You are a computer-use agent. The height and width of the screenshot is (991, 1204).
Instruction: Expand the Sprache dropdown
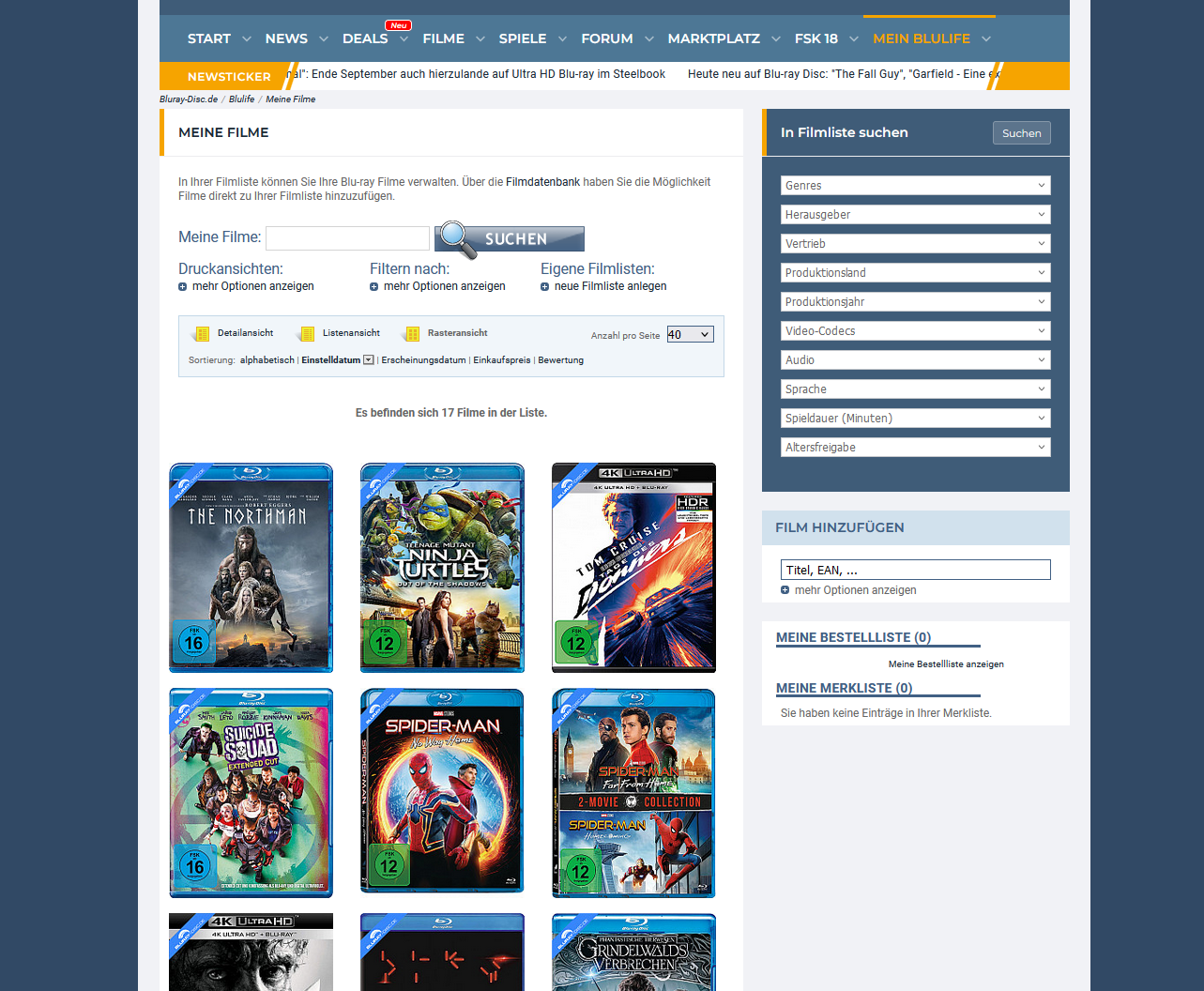pos(915,389)
